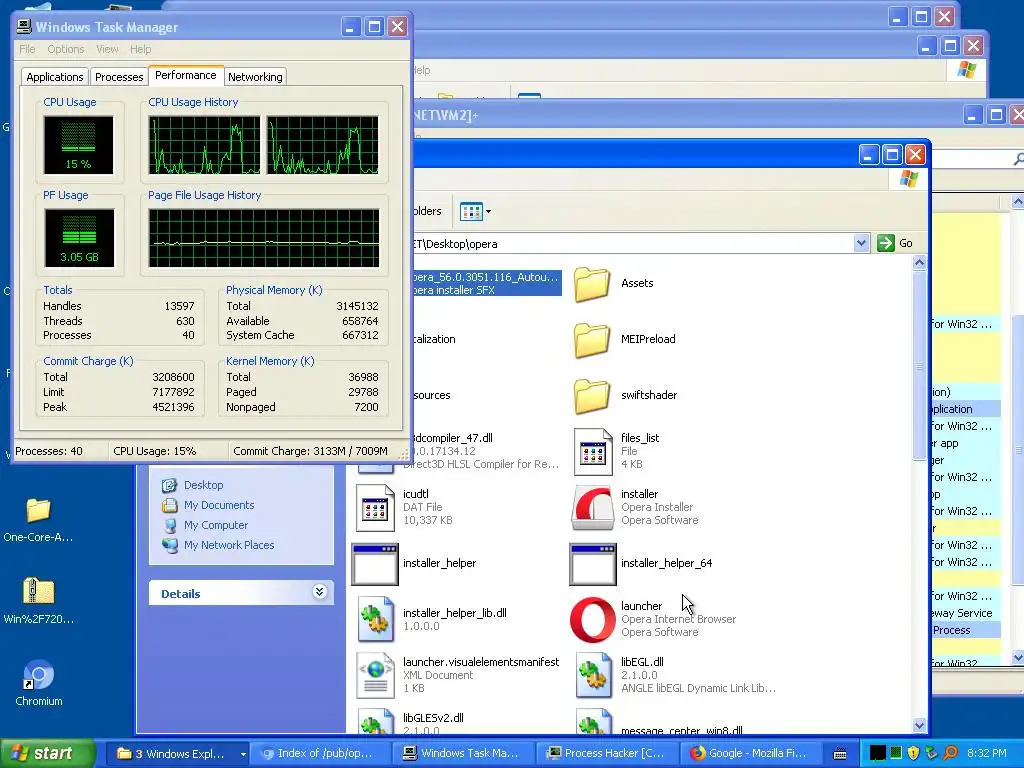
Task: Select the highlighted Opera installer SFX file
Action: (487, 283)
